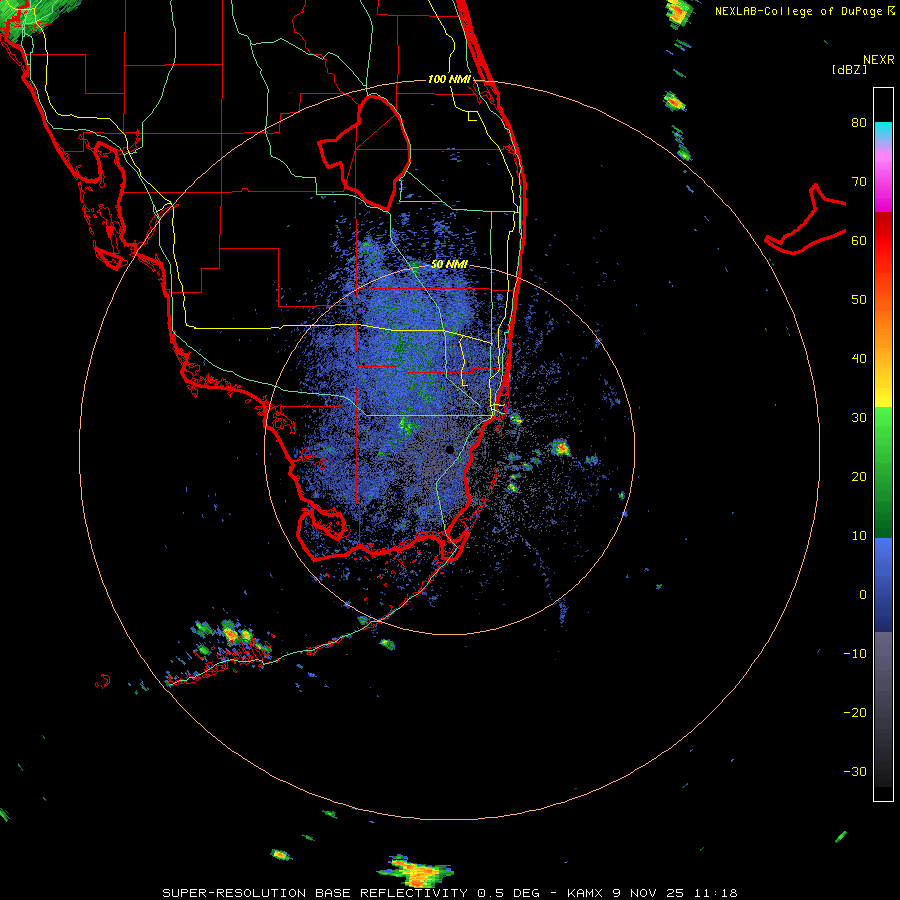Click the 50 value on the dBZ scale
900x900 pixels.
pyautogui.click(x=859, y=300)
